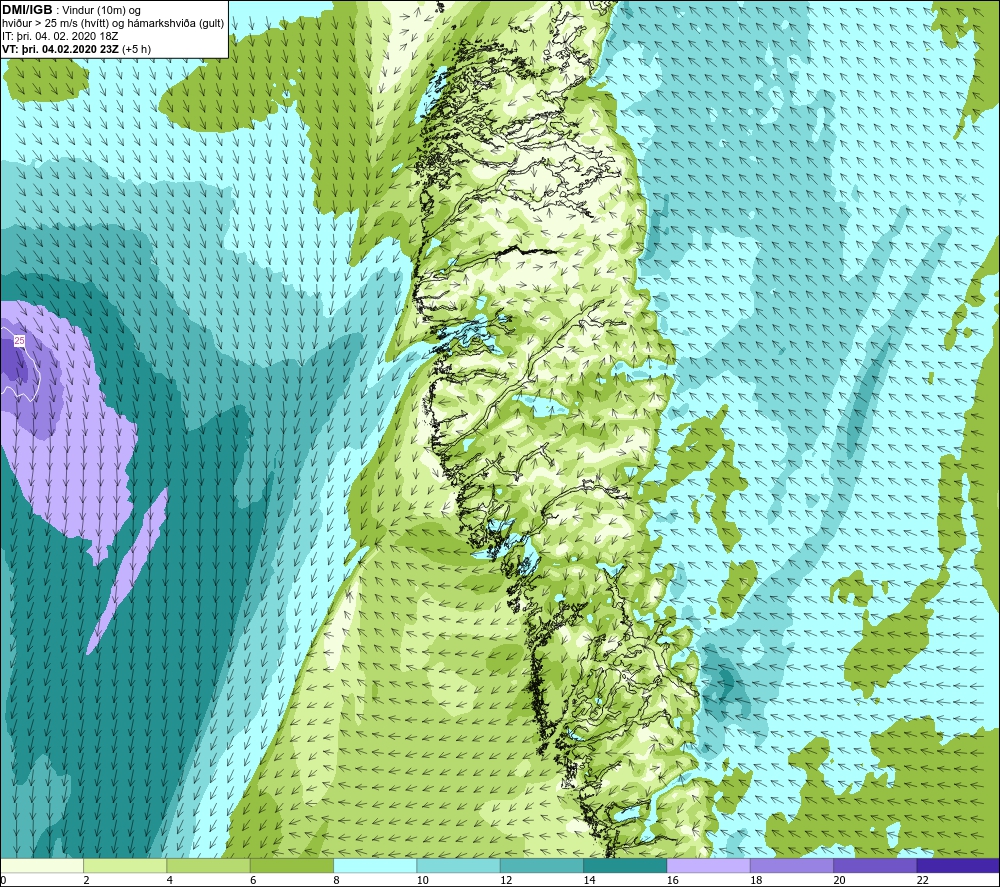Click the violet 20–22 m/s legend swatch
This screenshot has height=887, width=1000.
pos(875,865)
